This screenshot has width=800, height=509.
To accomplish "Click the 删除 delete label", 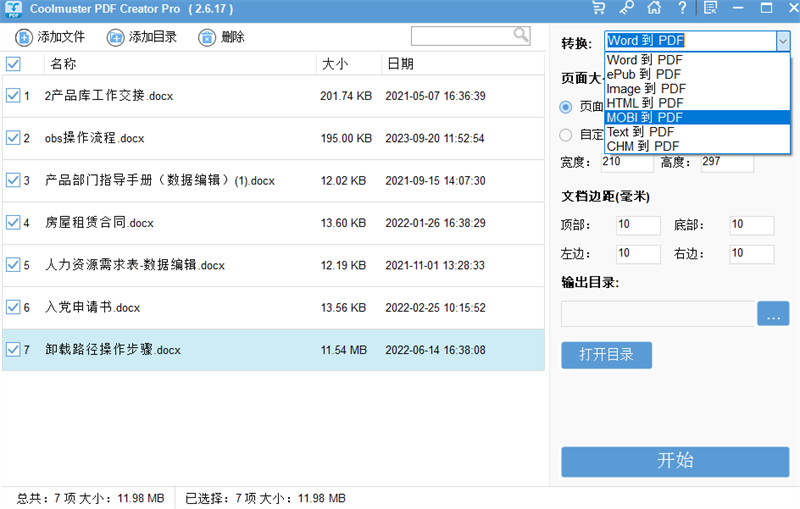I will [x=233, y=37].
